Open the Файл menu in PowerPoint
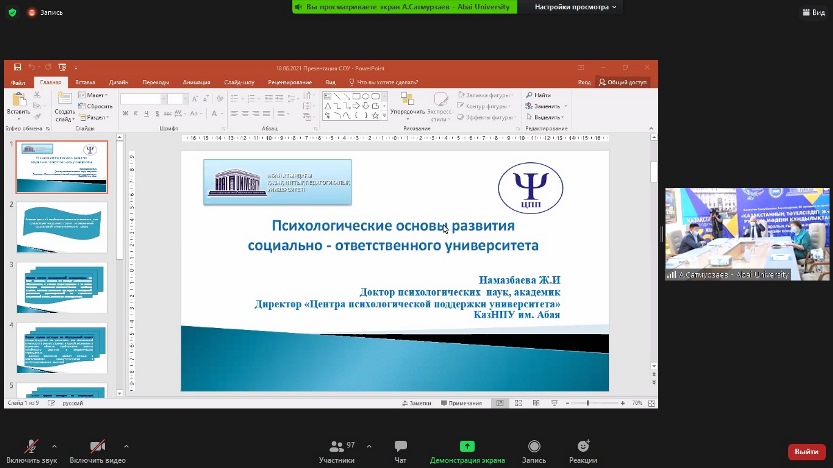This screenshot has height=468, width=833. click(18, 82)
